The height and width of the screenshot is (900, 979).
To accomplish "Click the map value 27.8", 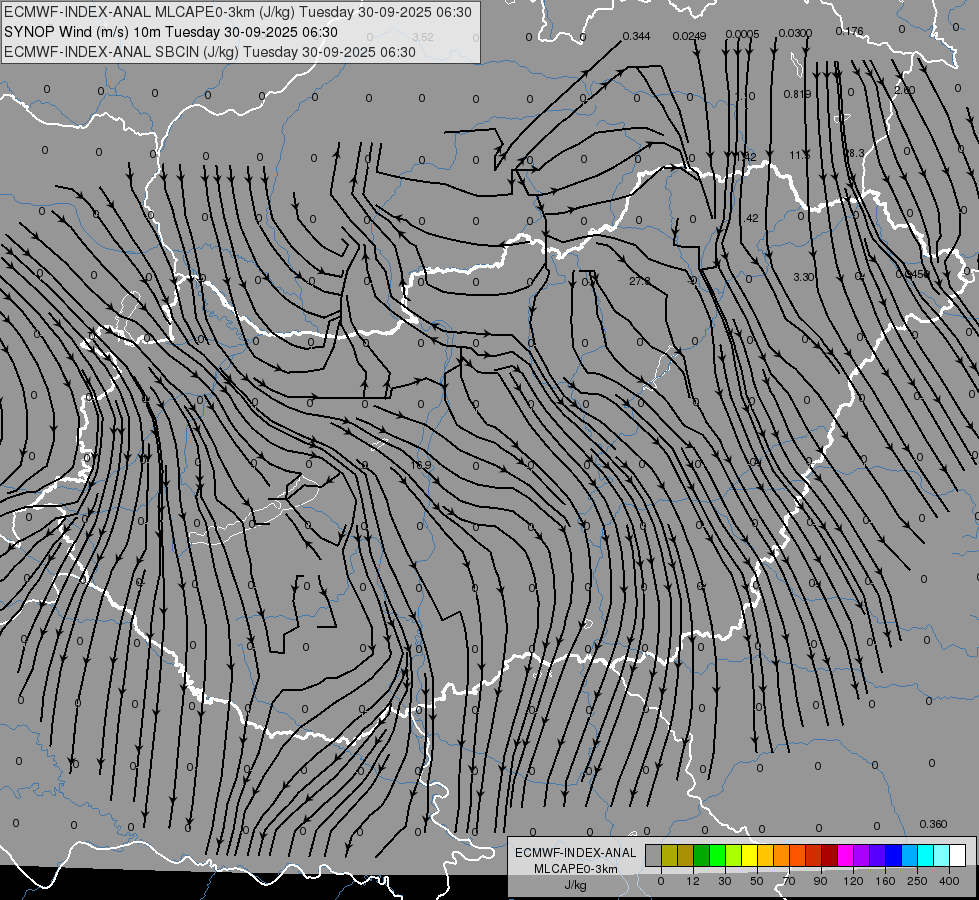I will point(639,282).
